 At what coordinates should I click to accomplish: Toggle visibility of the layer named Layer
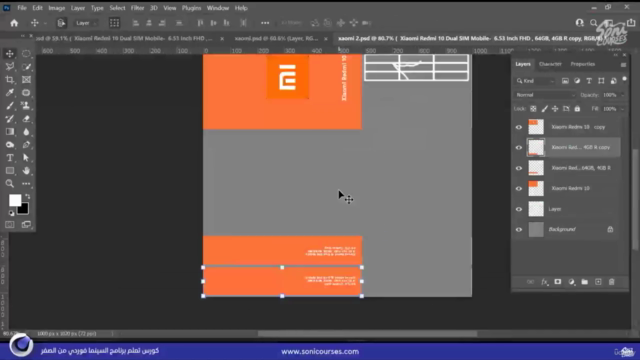519,209
